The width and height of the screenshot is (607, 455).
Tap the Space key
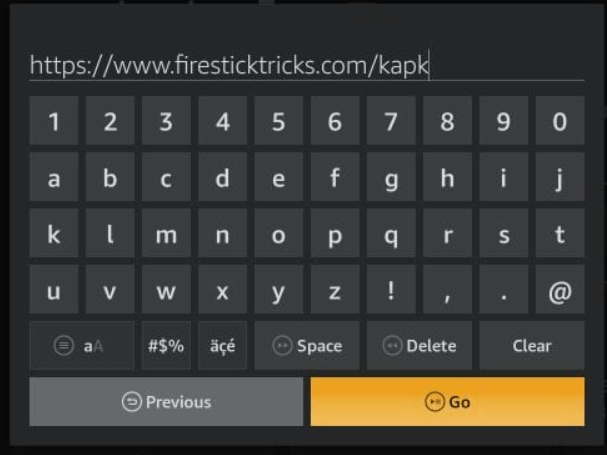(307, 345)
